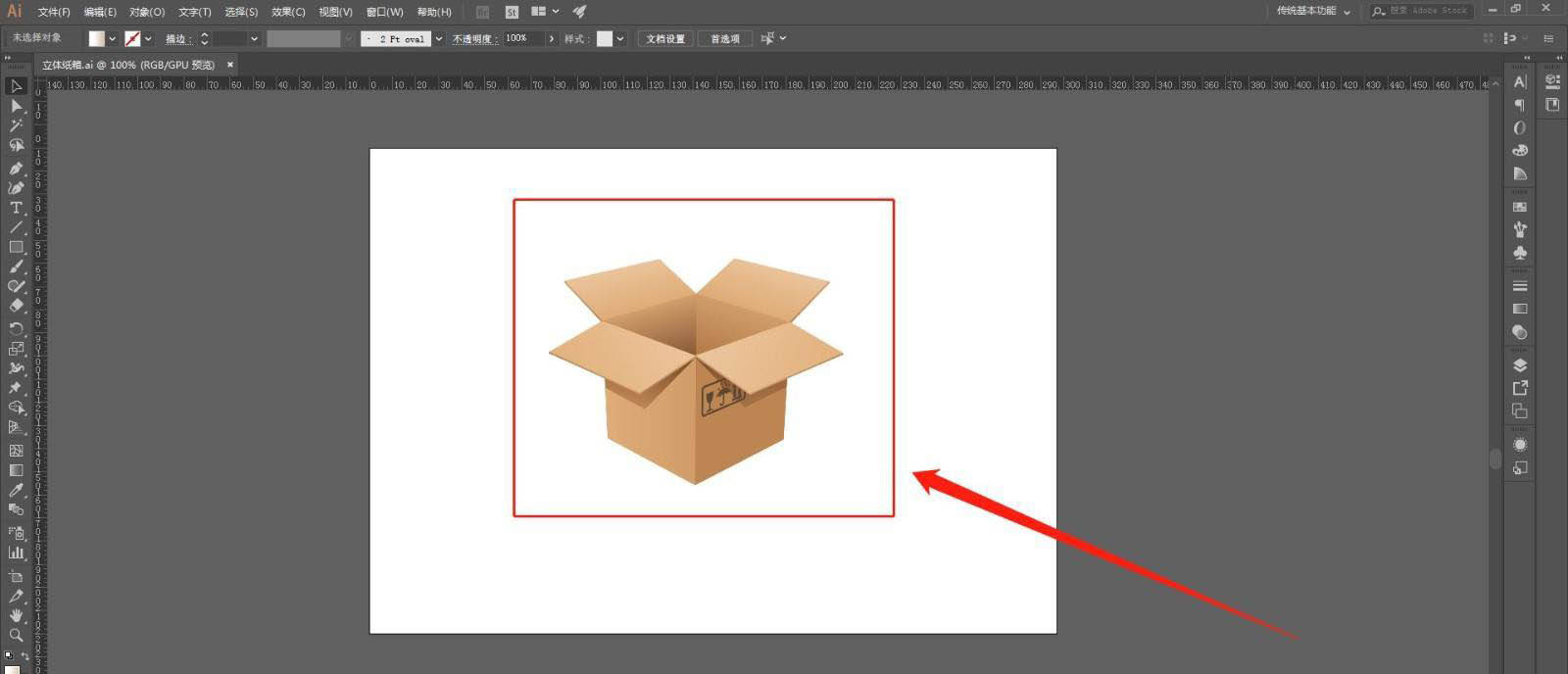Open the OpenType panel icon
The height and width of the screenshot is (674, 1568).
[1520, 127]
